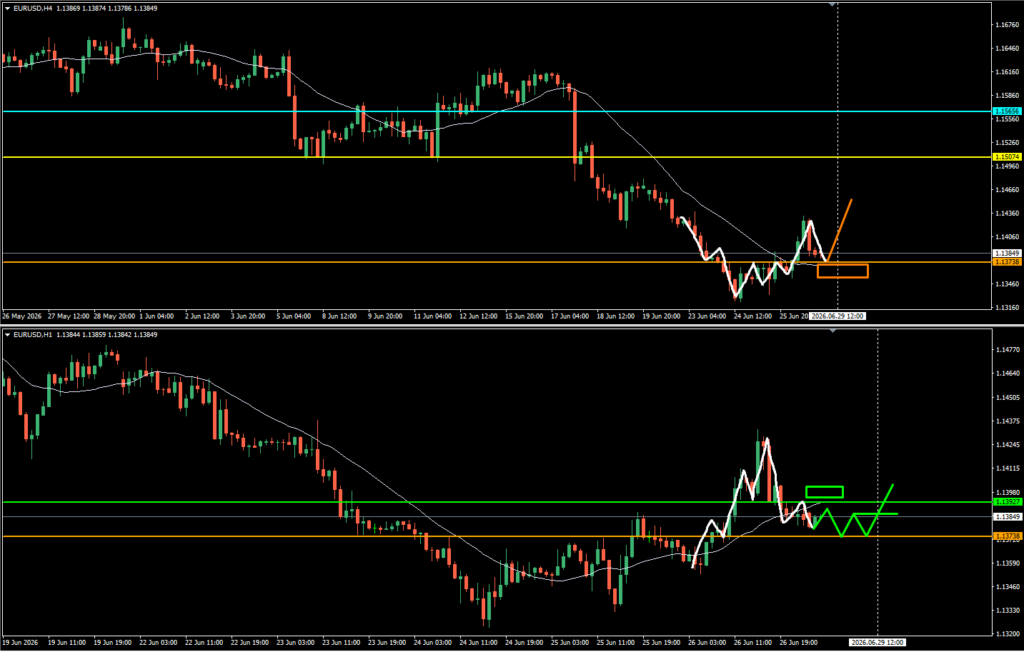Click the EURUSD,H4 title text
Viewport: 1024px width, 652px height.
pyautogui.click(x=31, y=8)
